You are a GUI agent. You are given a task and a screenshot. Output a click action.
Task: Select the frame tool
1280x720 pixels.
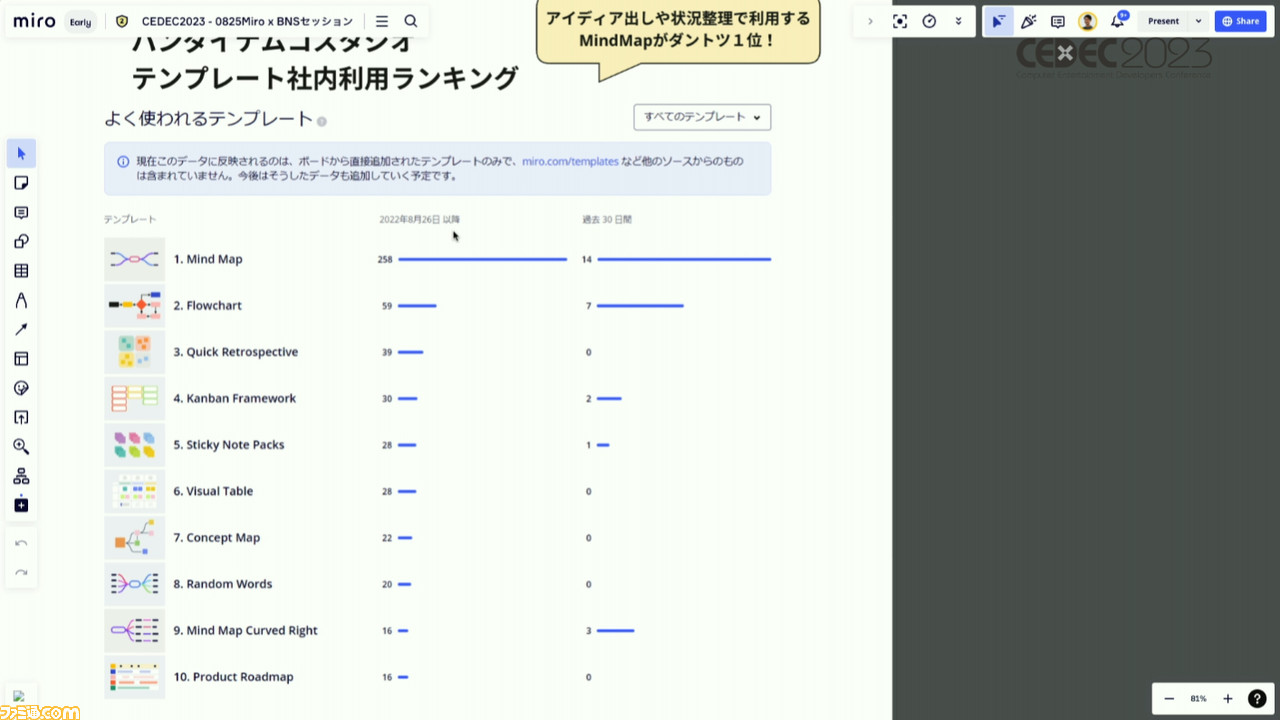pos(21,359)
